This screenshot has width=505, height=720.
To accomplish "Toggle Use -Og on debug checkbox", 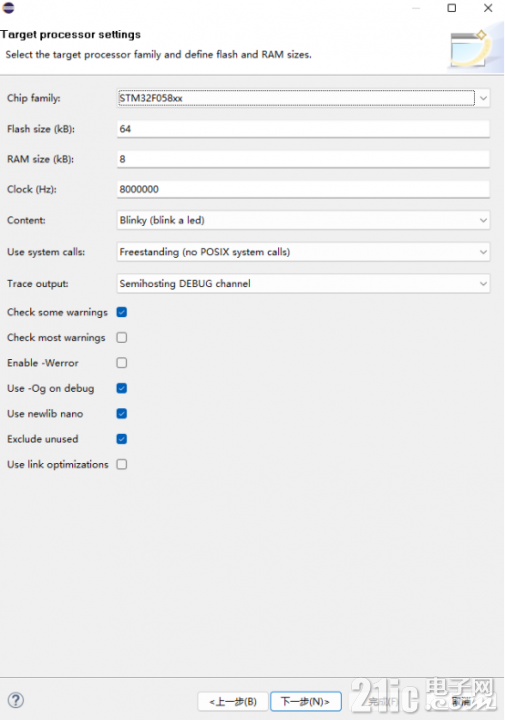I will pos(122,388).
